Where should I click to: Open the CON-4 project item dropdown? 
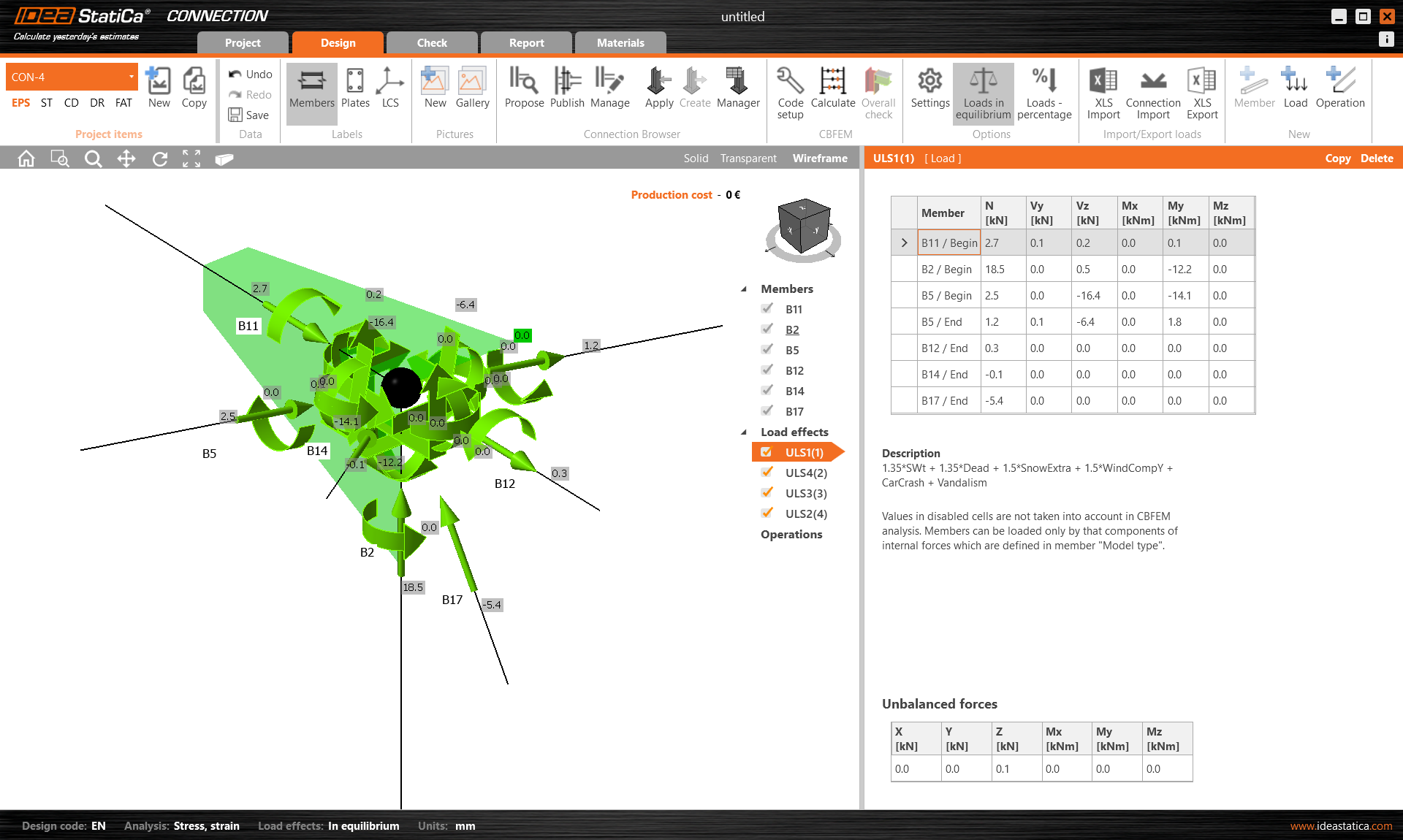tap(132, 77)
